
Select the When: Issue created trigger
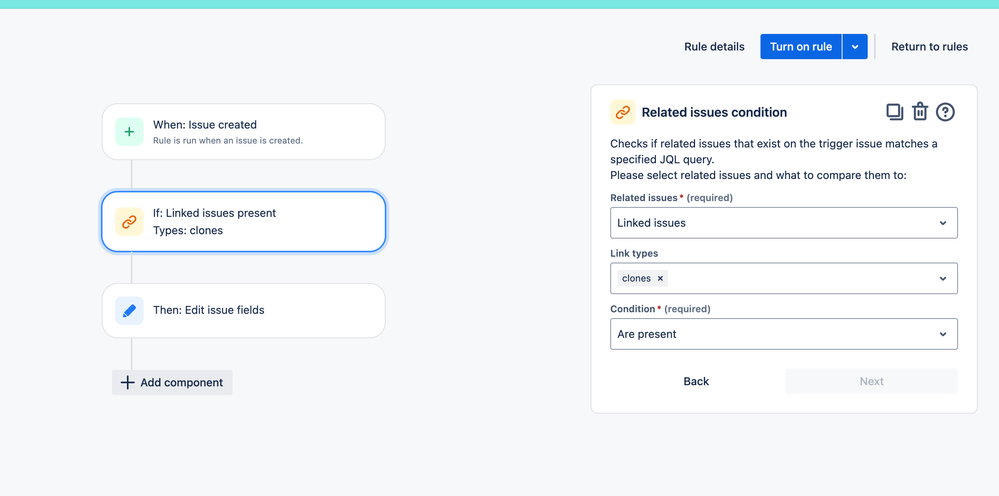[x=243, y=132]
